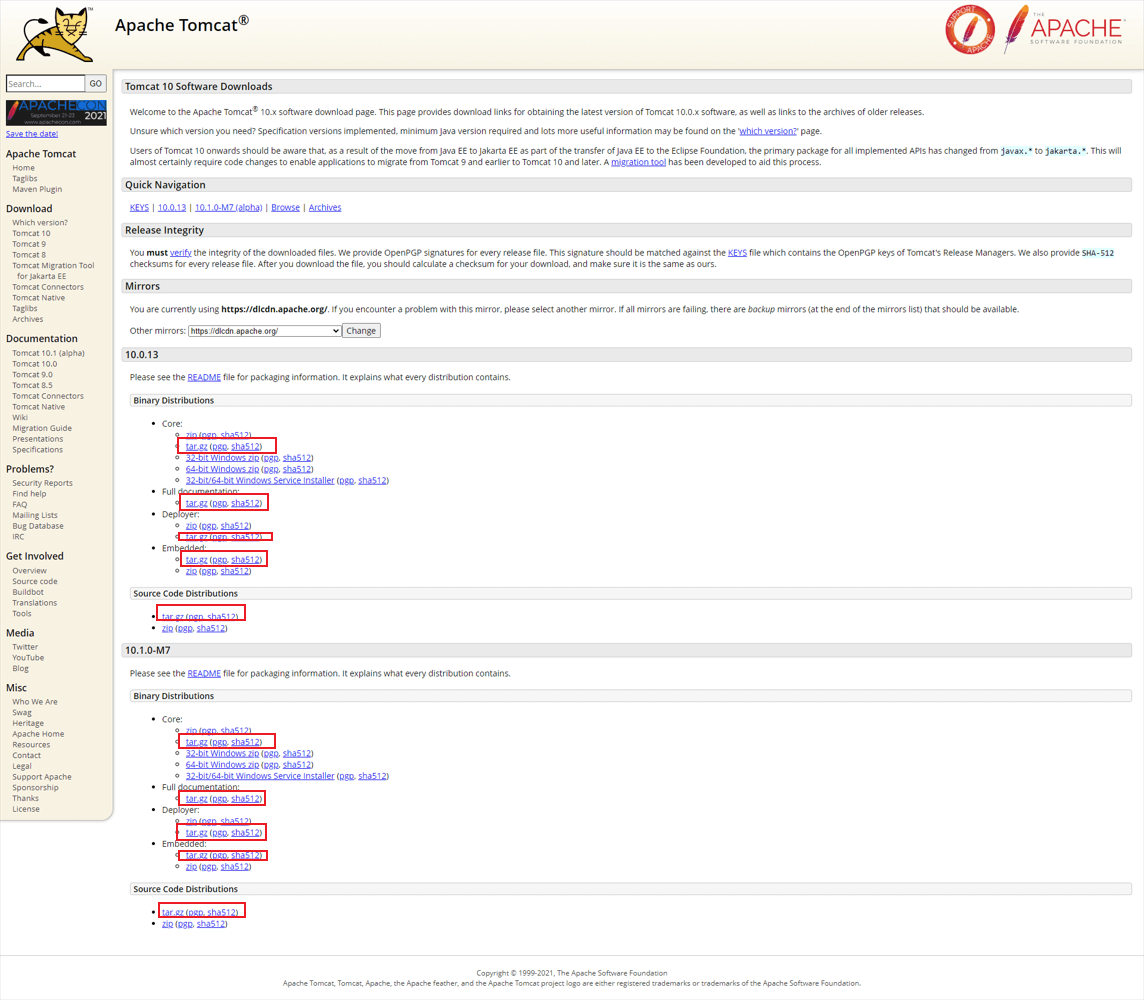Open Presentations sidebar link
The width and height of the screenshot is (1144, 1000).
point(38,439)
